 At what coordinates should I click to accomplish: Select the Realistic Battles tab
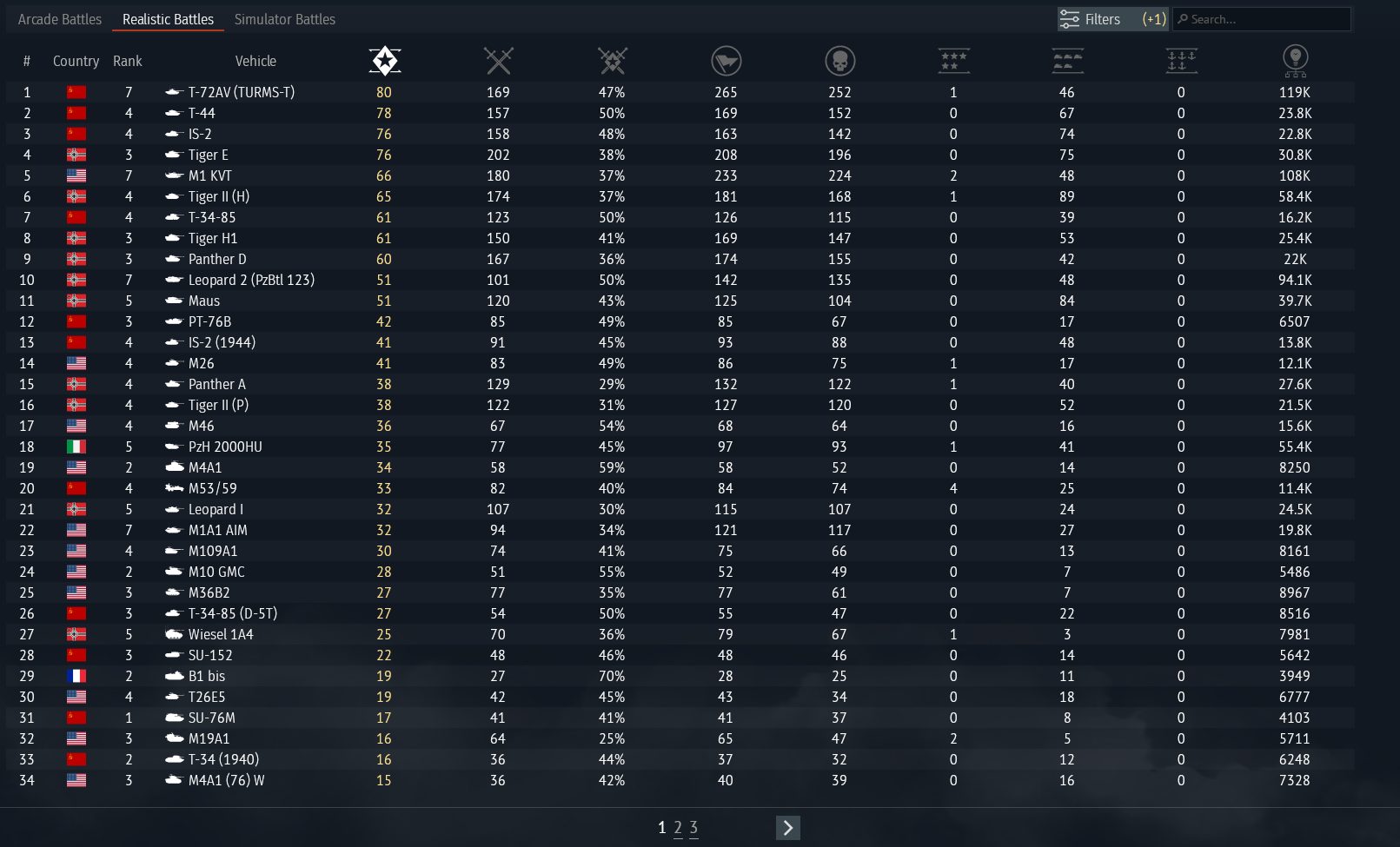click(x=168, y=19)
